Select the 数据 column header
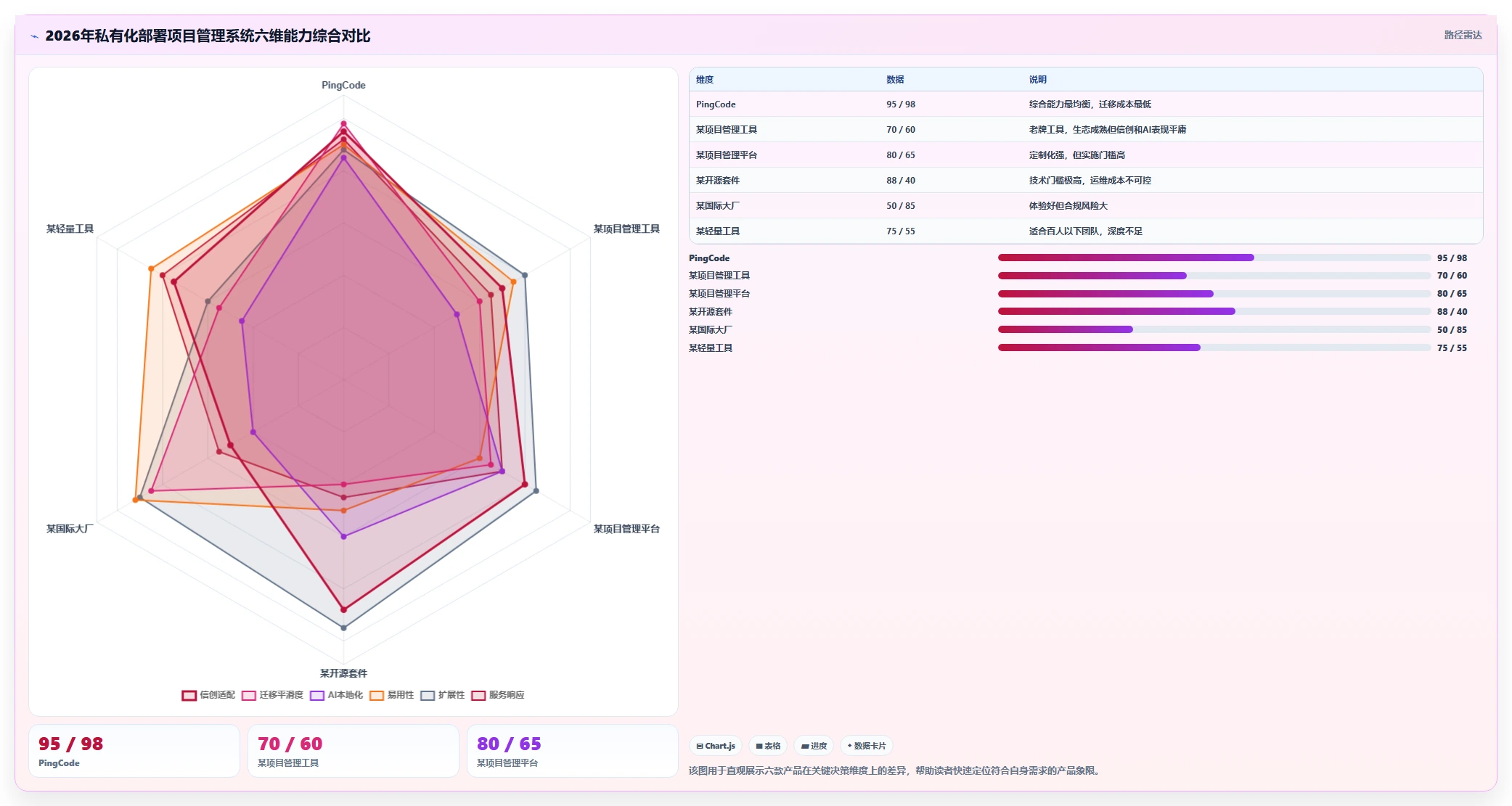Viewport: 1512px width, 806px height. coord(895,80)
